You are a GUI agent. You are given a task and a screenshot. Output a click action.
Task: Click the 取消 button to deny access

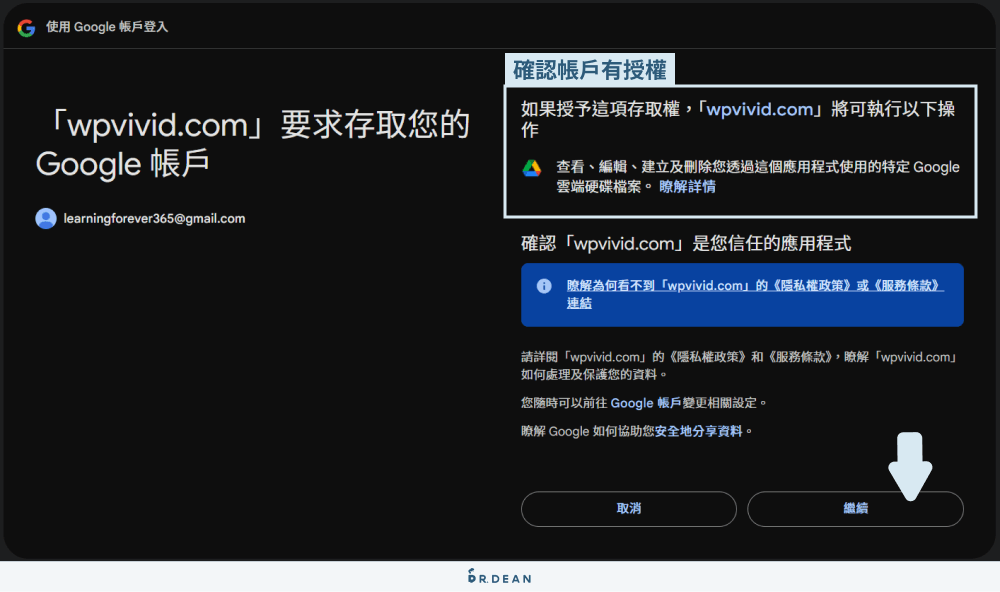pyautogui.click(x=628, y=508)
